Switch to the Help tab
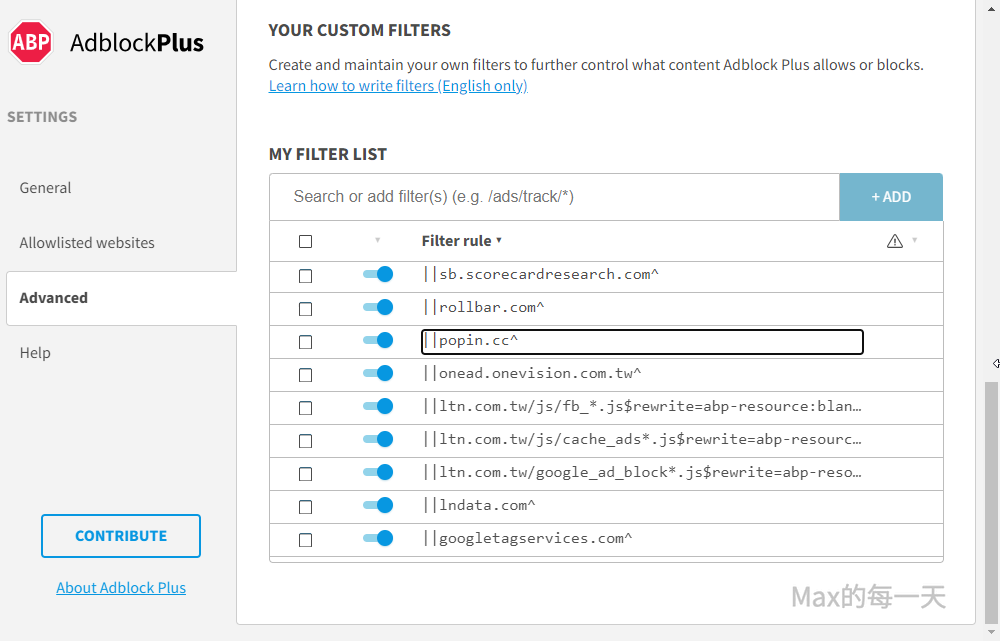The image size is (1000, 641). coord(35,353)
